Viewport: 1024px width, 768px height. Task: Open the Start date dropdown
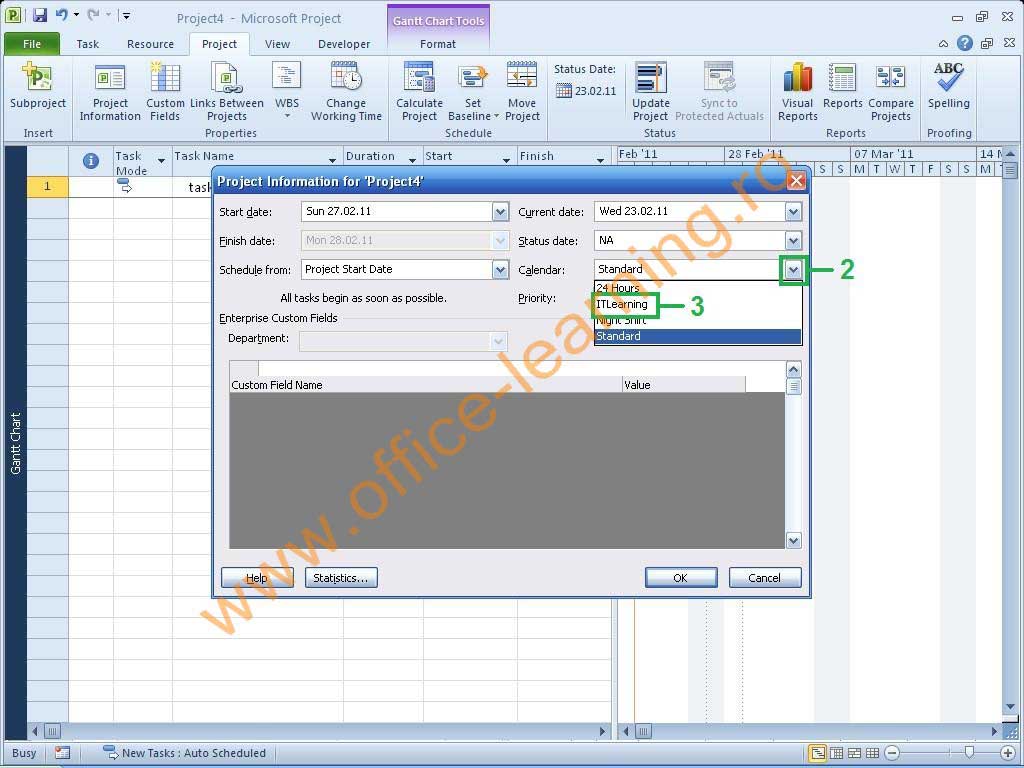click(500, 212)
